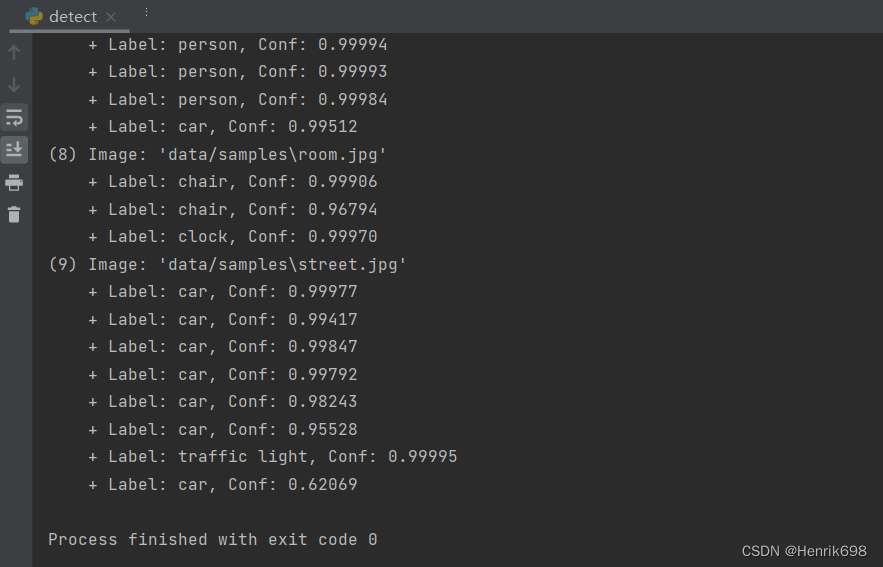Viewport: 883px width, 567px height.
Task: Click the print console output icon
Action: pos(14,182)
